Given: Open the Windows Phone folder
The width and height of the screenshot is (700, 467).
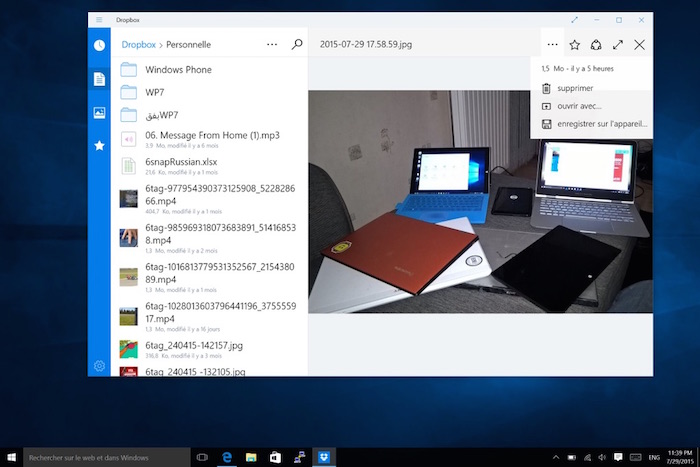Looking at the screenshot, I should 177,70.
